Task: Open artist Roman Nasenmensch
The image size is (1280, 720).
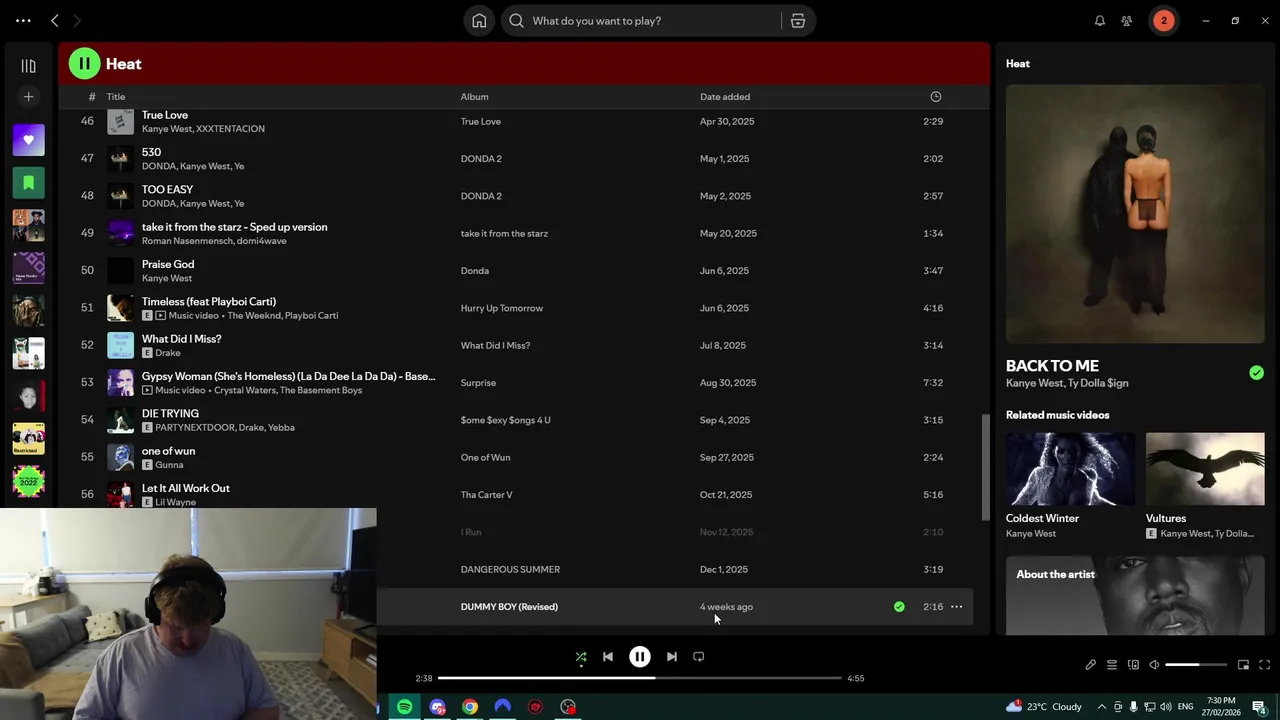Action: pyautogui.click(x=186, y=241)
